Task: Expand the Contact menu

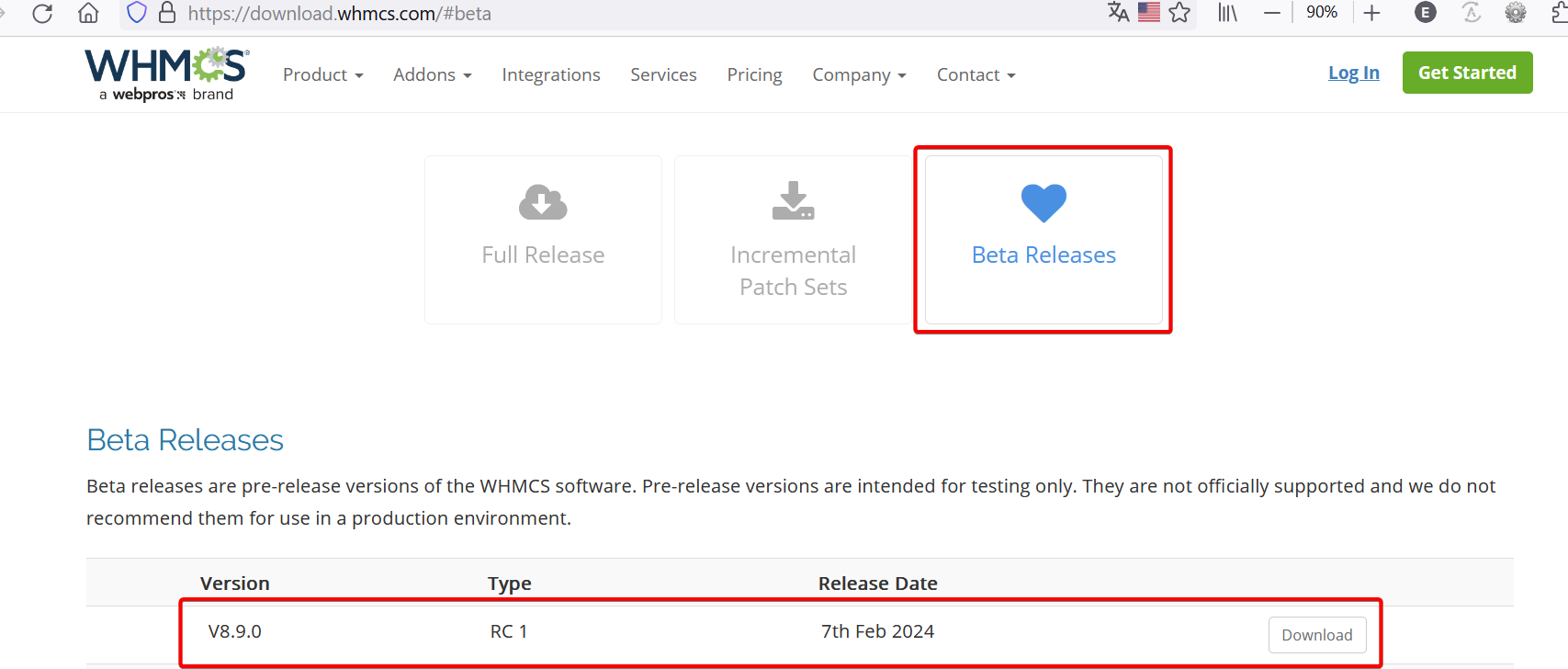Action: [976, 74]
